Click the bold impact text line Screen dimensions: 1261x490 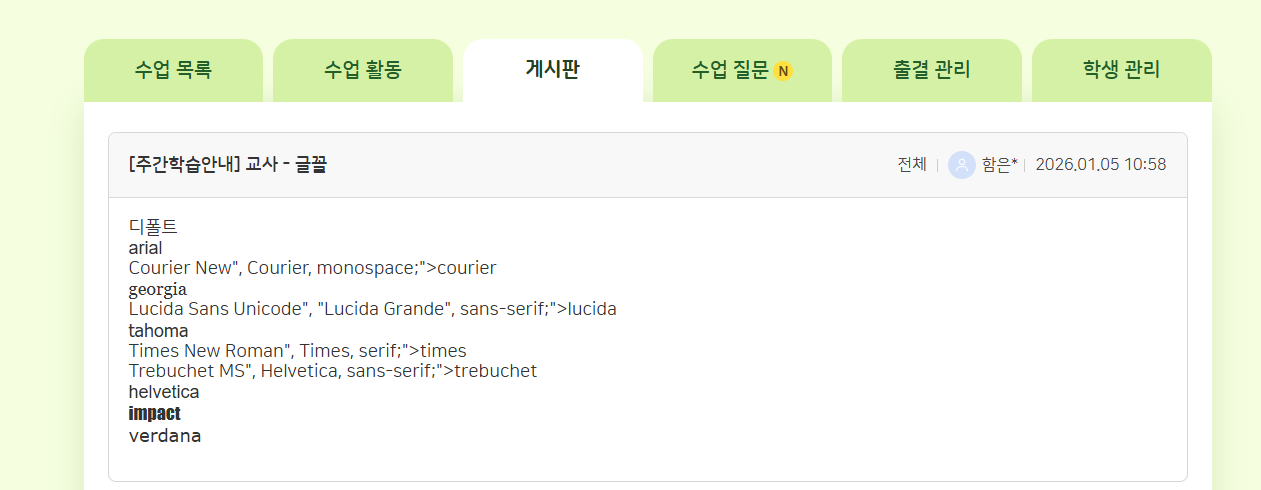[155, 413]
